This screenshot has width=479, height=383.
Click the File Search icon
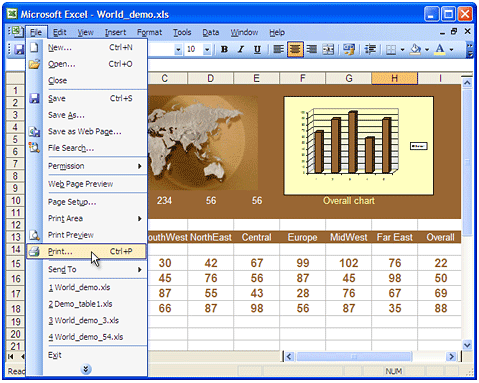click(34, 148)
